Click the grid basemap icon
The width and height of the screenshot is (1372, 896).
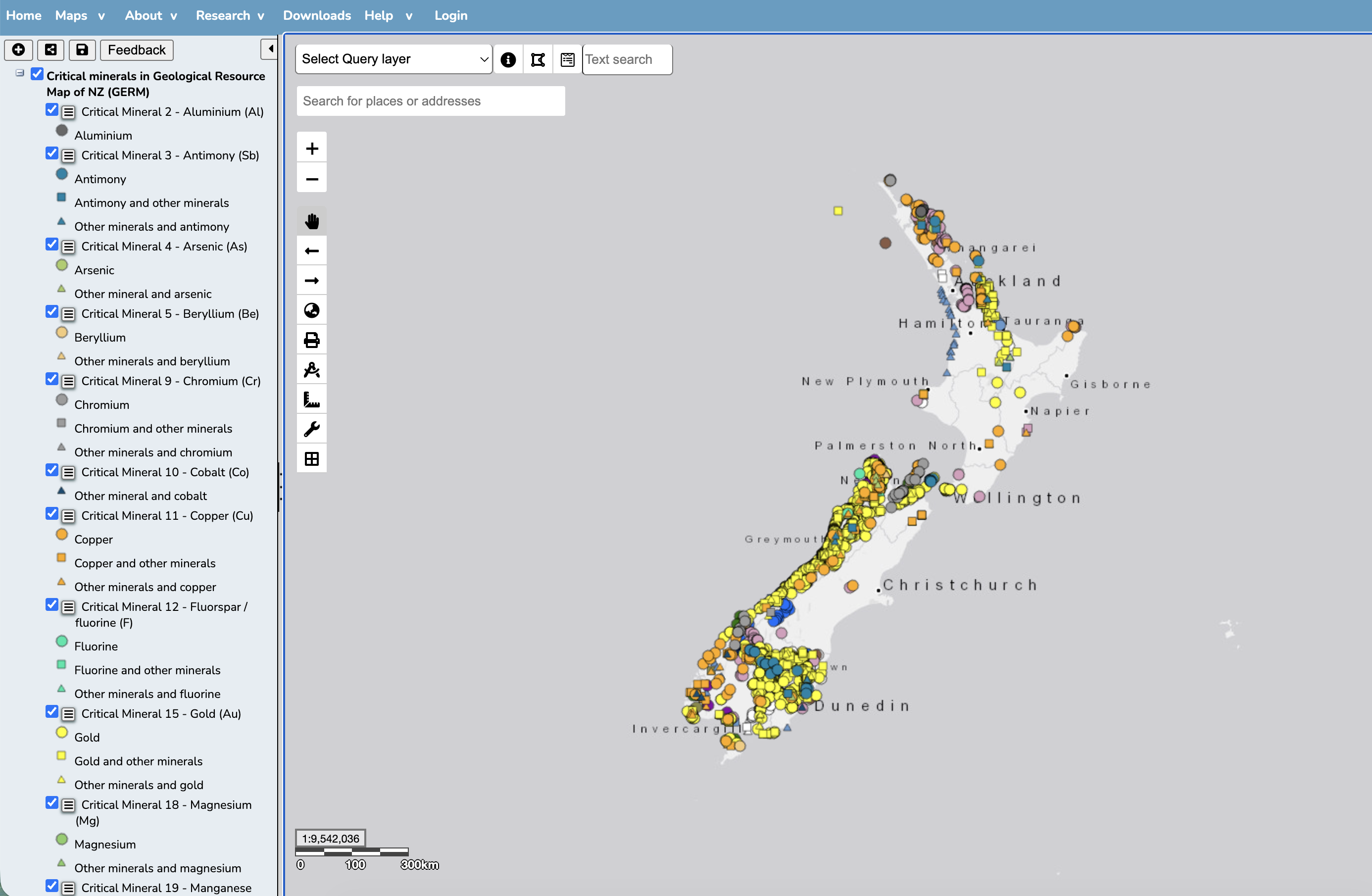[x=312, y=459]
